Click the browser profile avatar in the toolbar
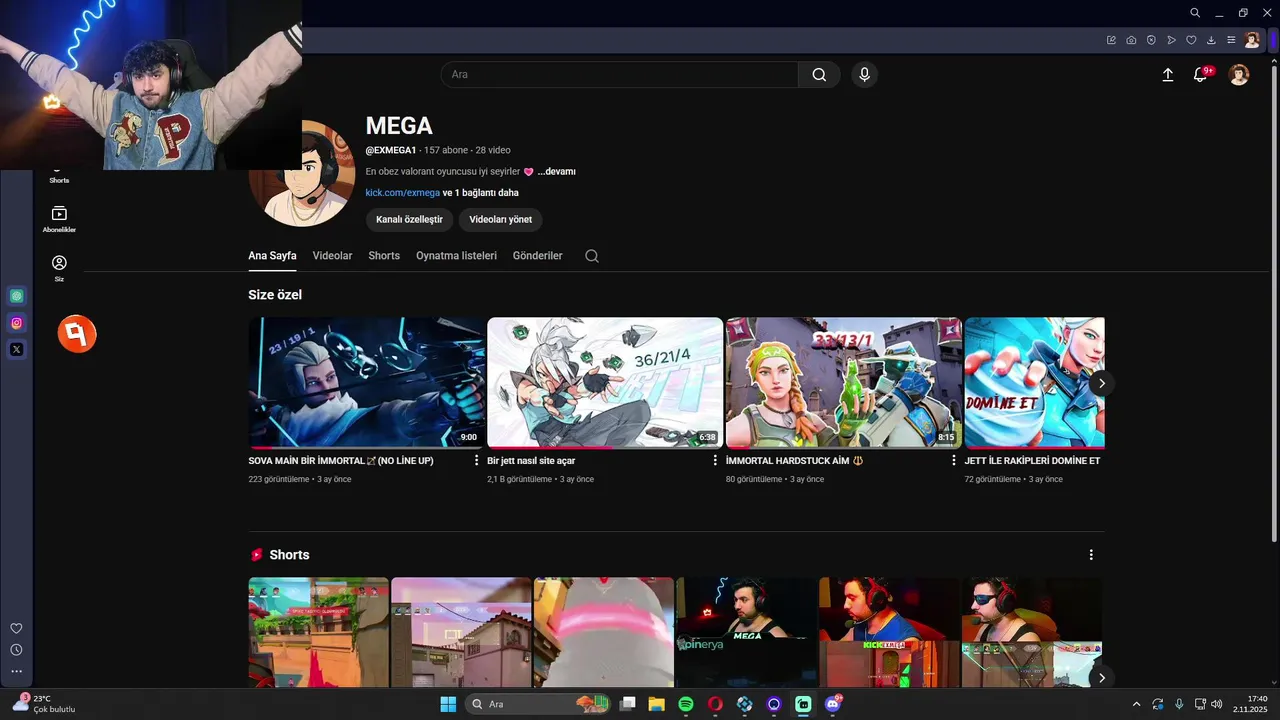Screen dimensions: 1280x720 click(1252, 40)
